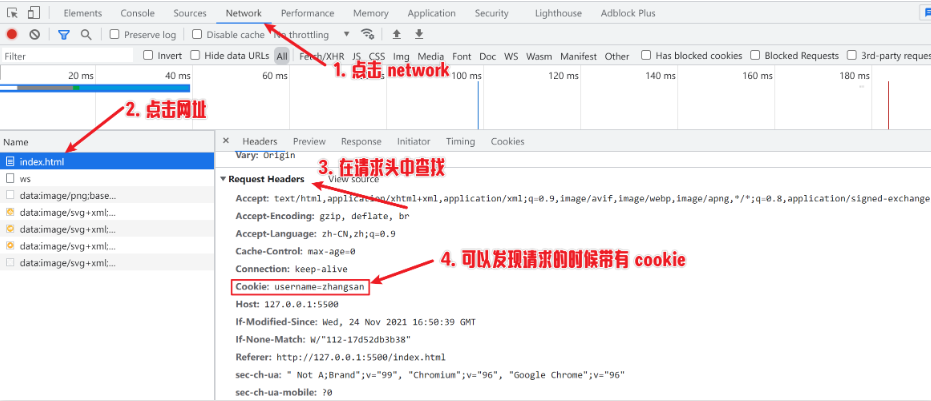The height and width of the screenshot is (401, 931).
Task: Select the data:image/png;base request row
Action: (x=107, y=195)
